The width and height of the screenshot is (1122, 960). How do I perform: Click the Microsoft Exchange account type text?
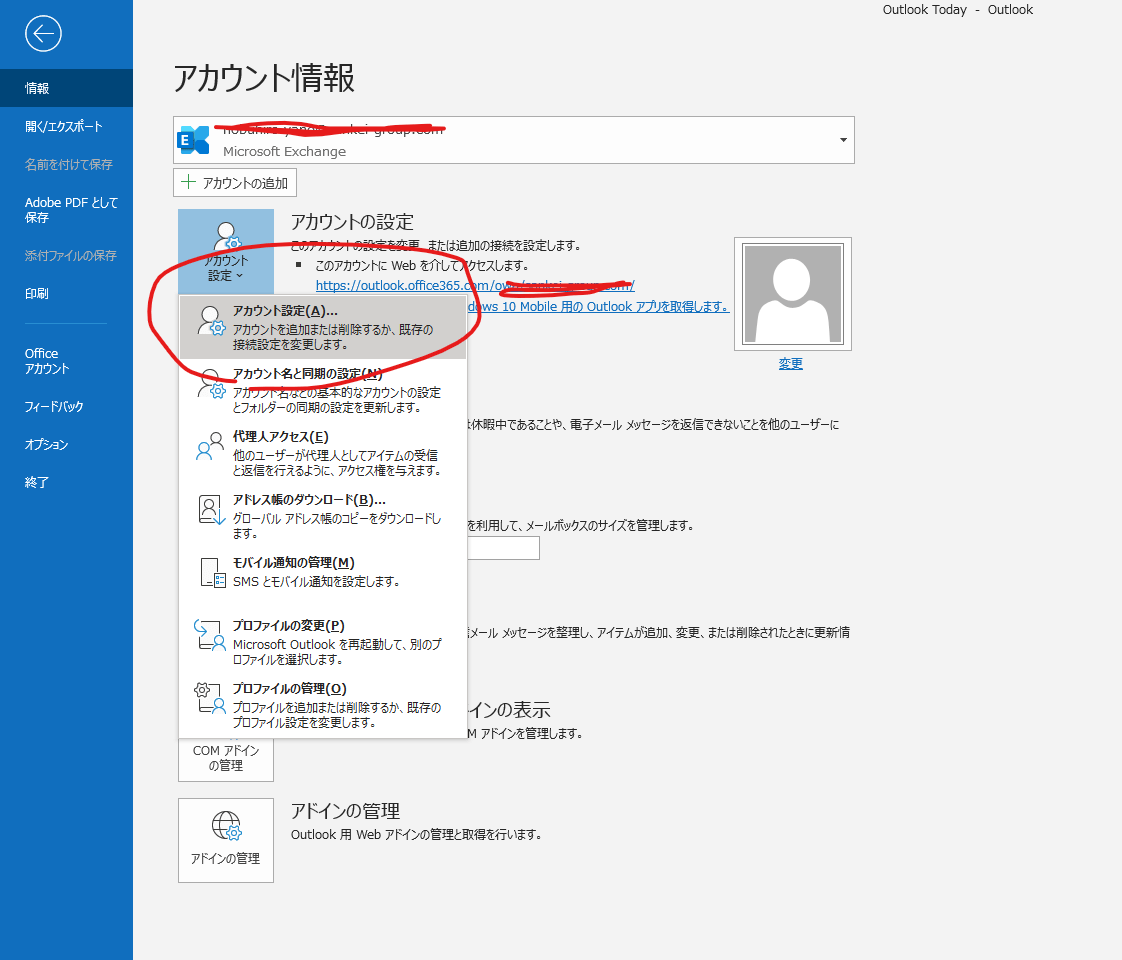(284, 152)
